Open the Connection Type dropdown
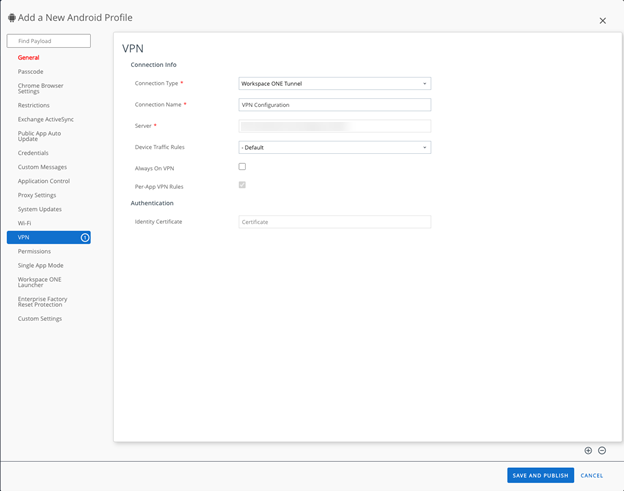 334,84
